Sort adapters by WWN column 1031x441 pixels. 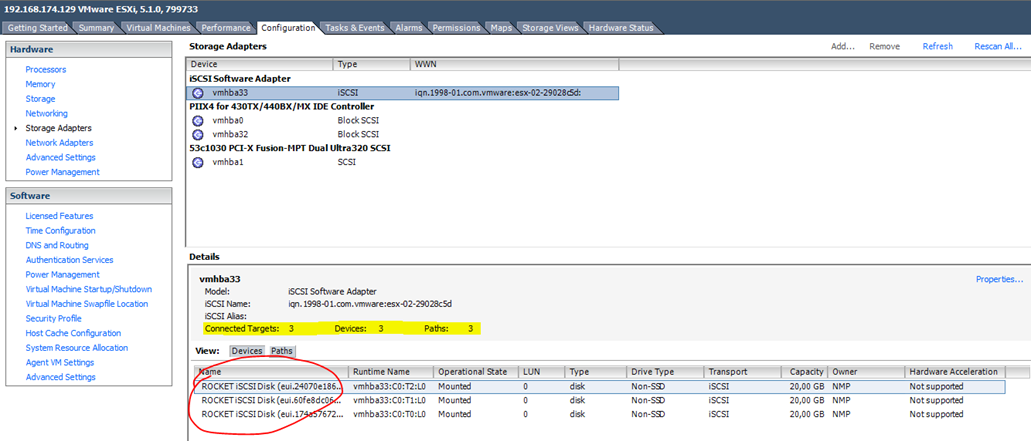(514, 64)
